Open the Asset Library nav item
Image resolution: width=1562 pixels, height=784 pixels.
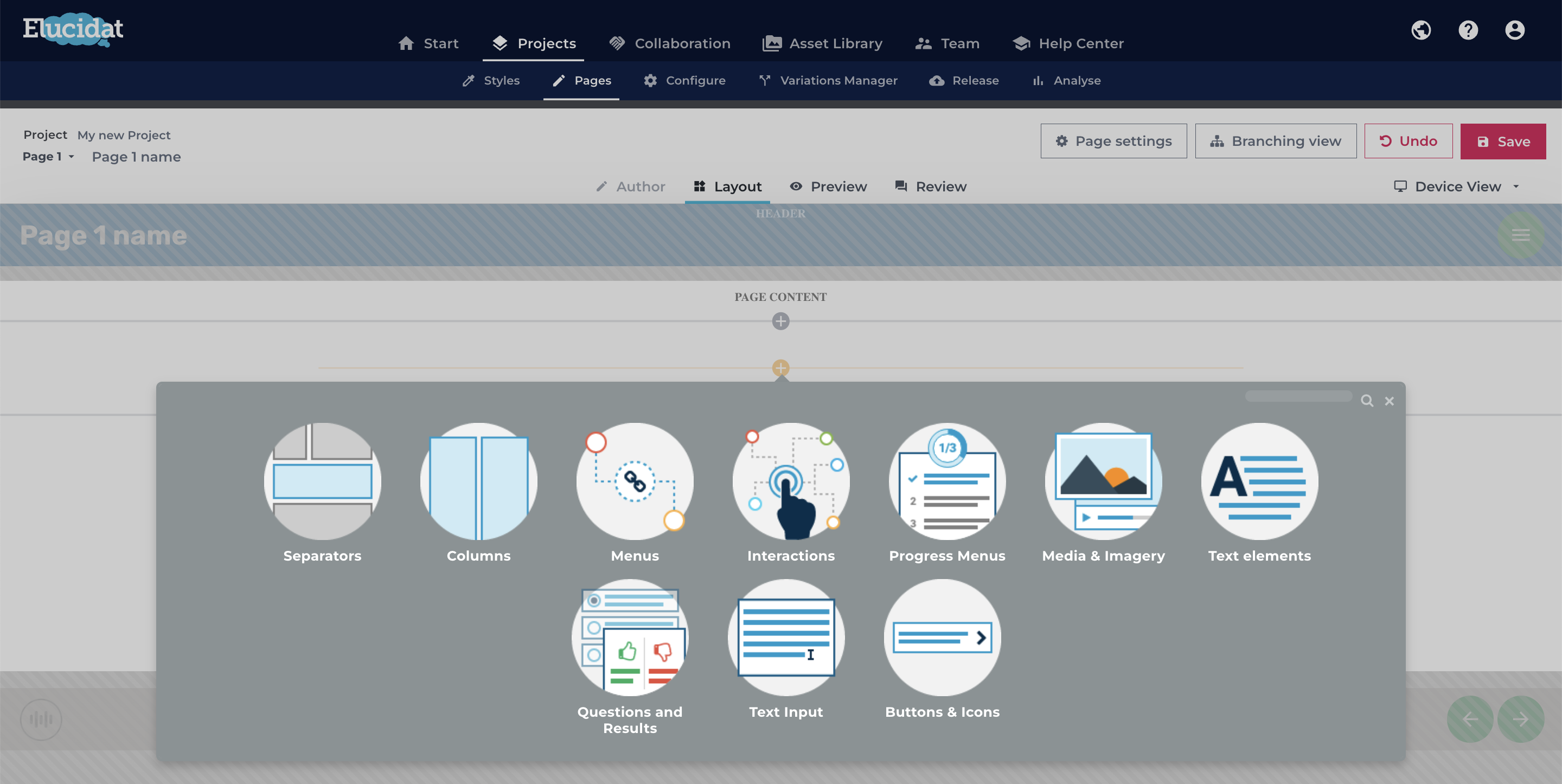(822, 44)
